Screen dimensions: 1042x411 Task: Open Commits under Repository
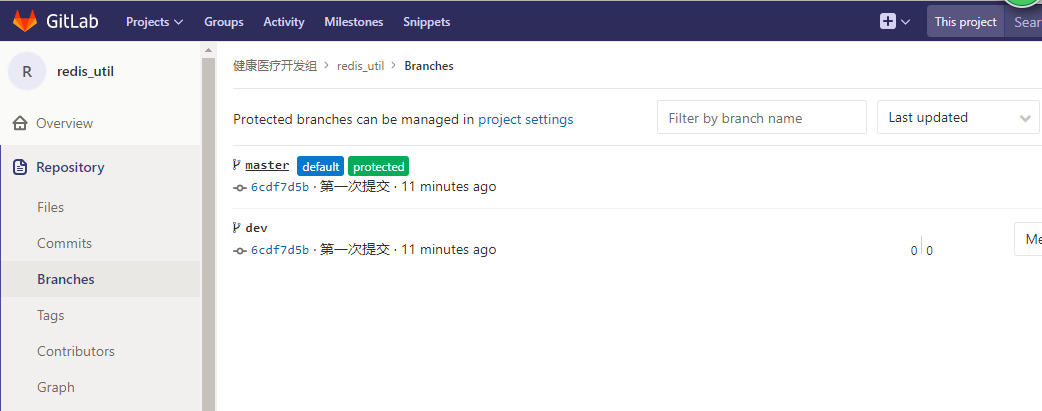(64, 243)
